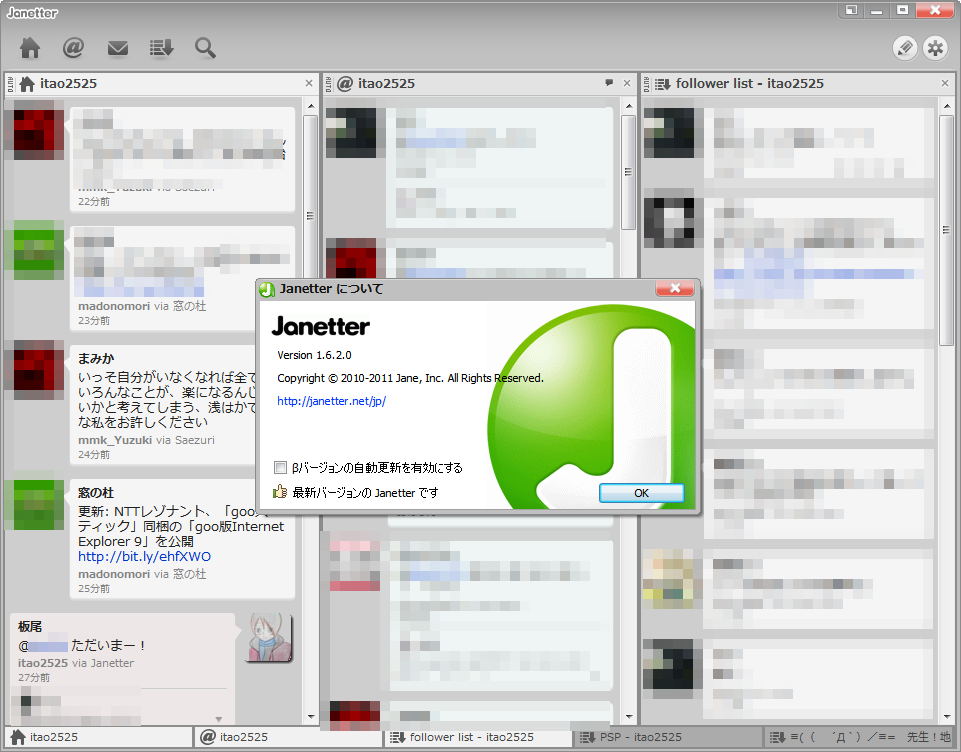This screenshot has height=752, width=961.
Task: Switch to the 先生！地 bottom tab
Action: [859, 737]
